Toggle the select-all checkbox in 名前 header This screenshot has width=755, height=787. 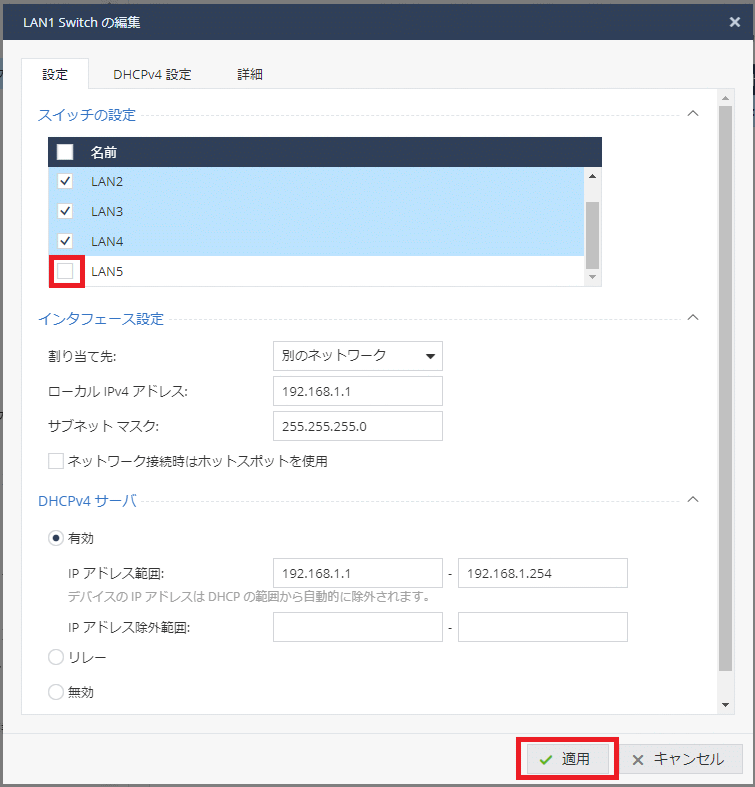(x=65, y=152)
